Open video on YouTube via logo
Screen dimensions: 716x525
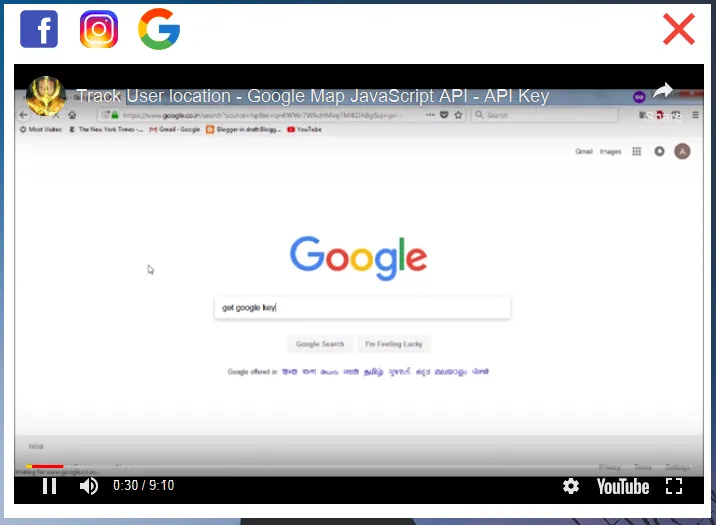(623, 486)
